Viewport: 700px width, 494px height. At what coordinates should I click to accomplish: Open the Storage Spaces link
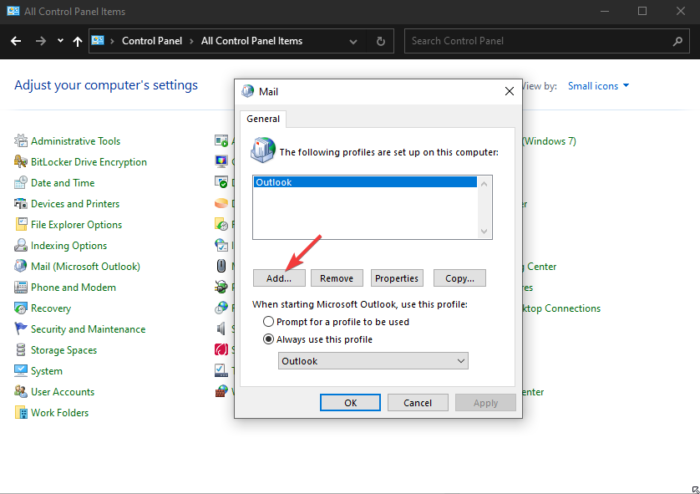63,350
